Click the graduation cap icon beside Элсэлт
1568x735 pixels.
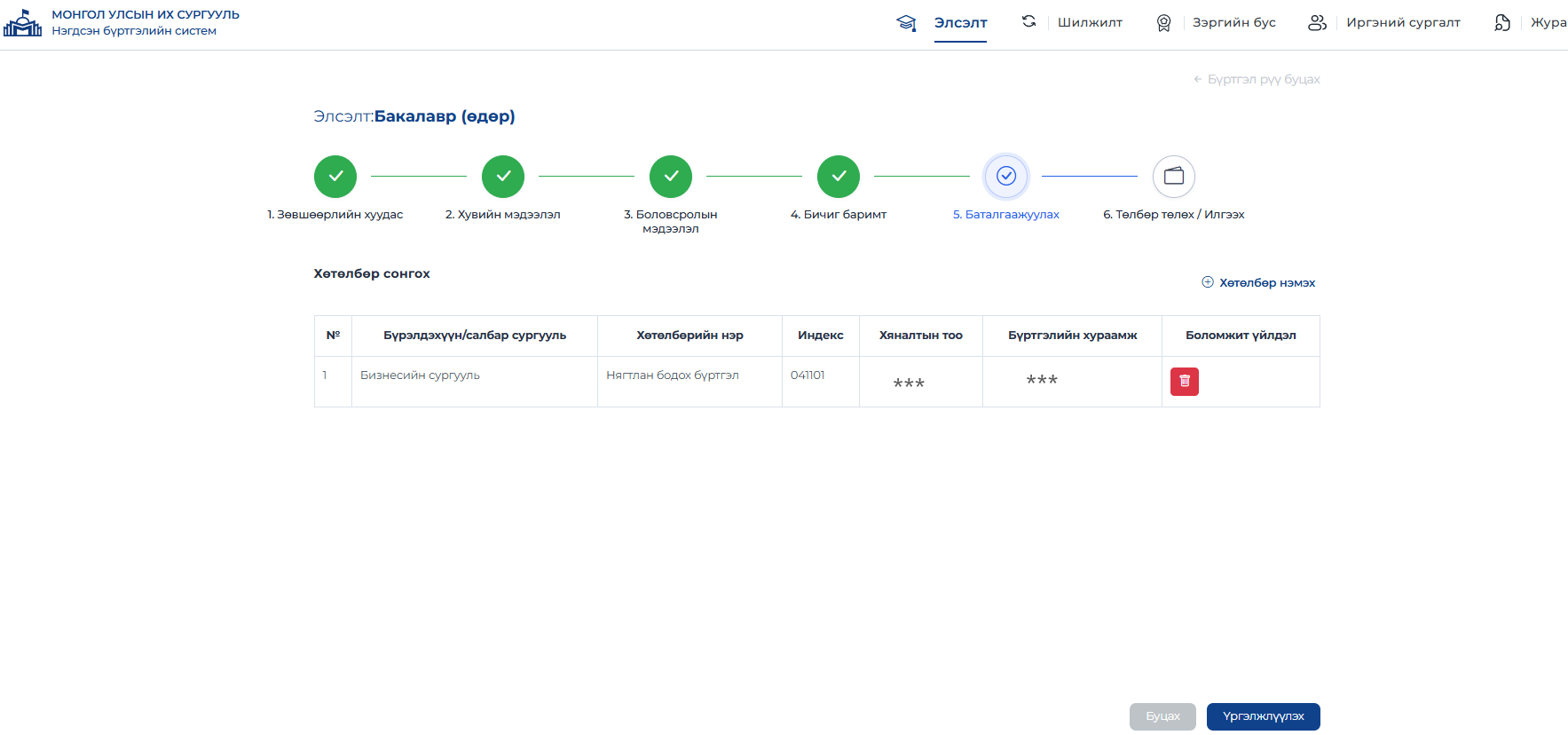(x=906, y=23)
